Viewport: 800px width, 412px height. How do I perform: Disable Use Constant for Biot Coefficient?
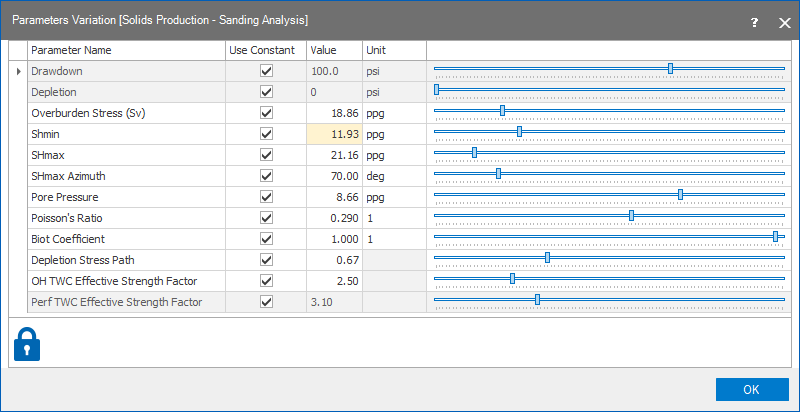(266, 239)
